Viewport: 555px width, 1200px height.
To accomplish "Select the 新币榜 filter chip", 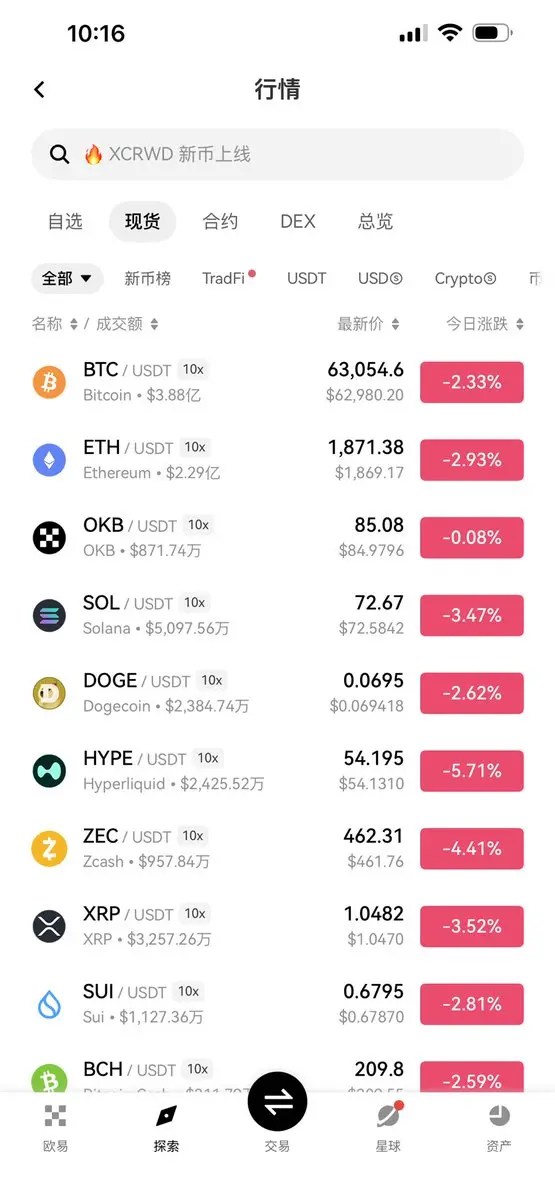I will click(147, 278).
